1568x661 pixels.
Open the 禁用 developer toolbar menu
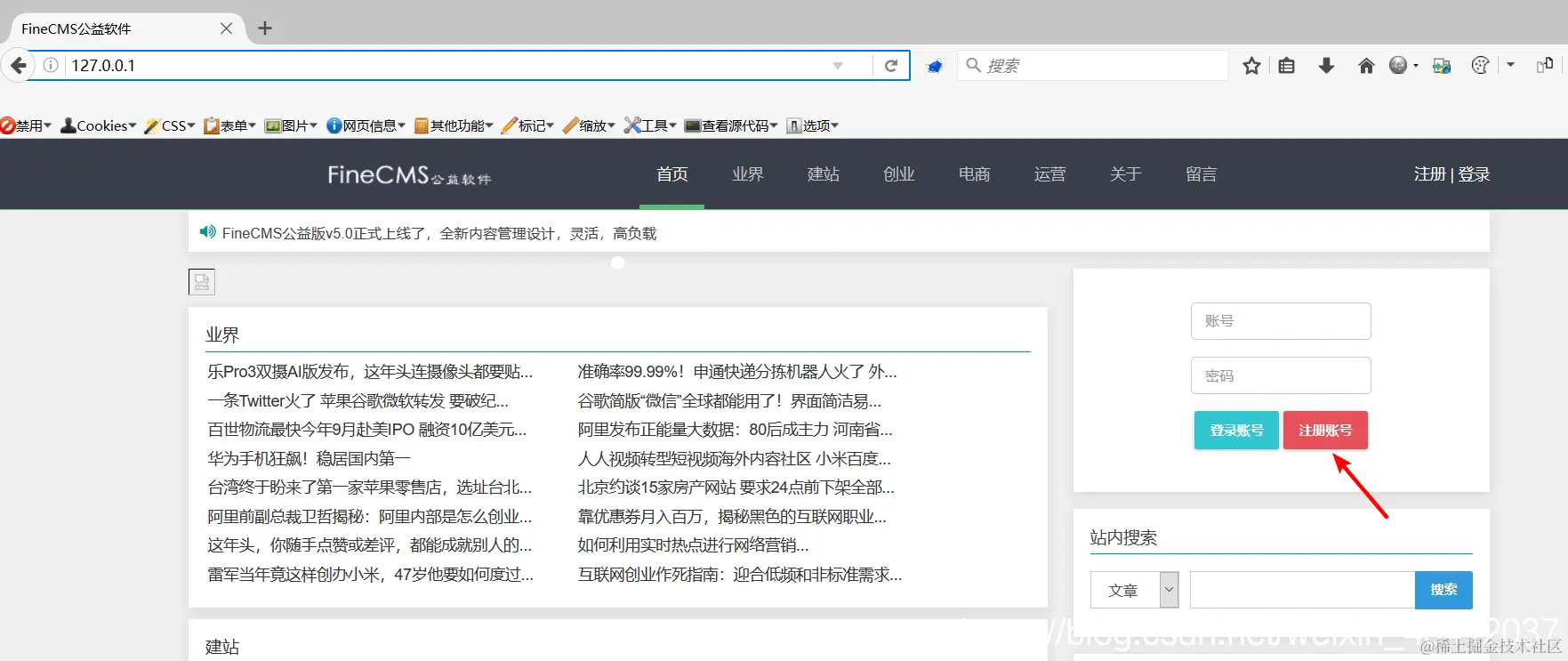[27, 125]
